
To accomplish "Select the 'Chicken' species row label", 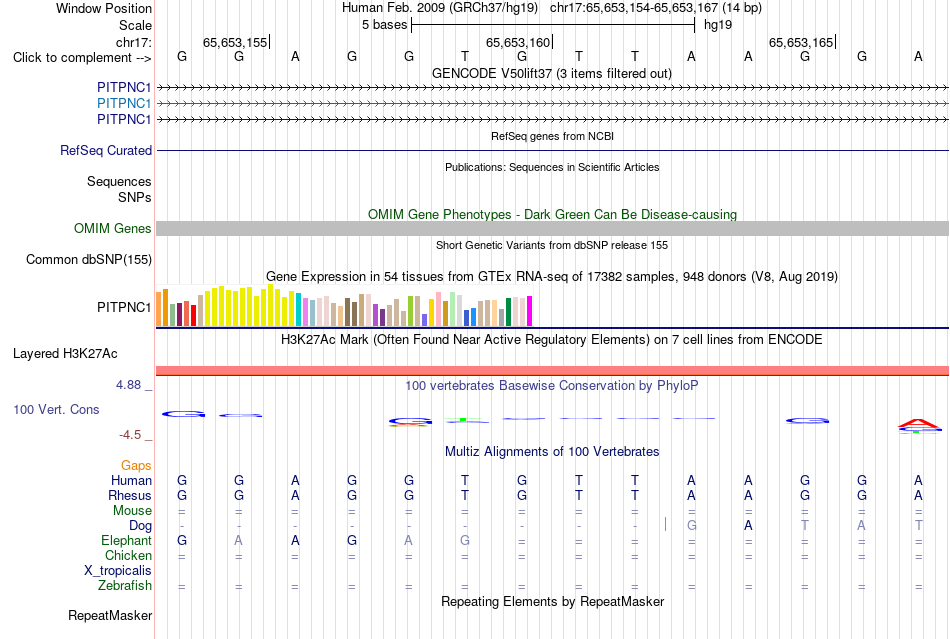I will point(128,555).
